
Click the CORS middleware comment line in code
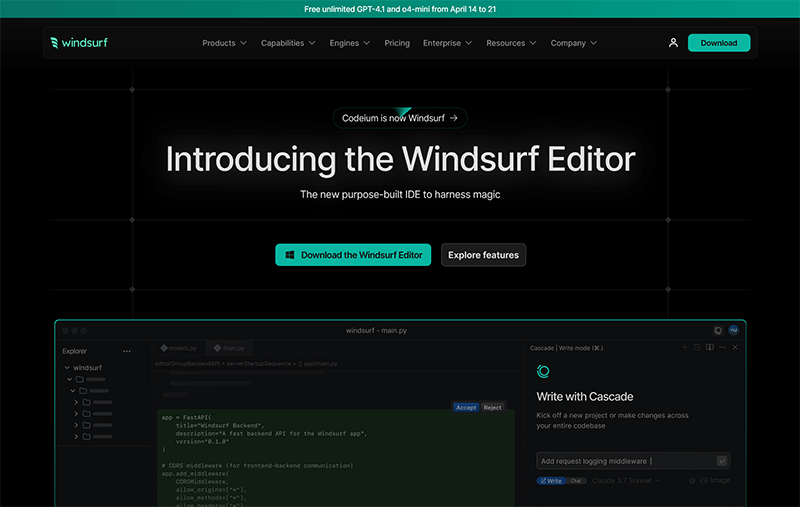click(257, 466)
